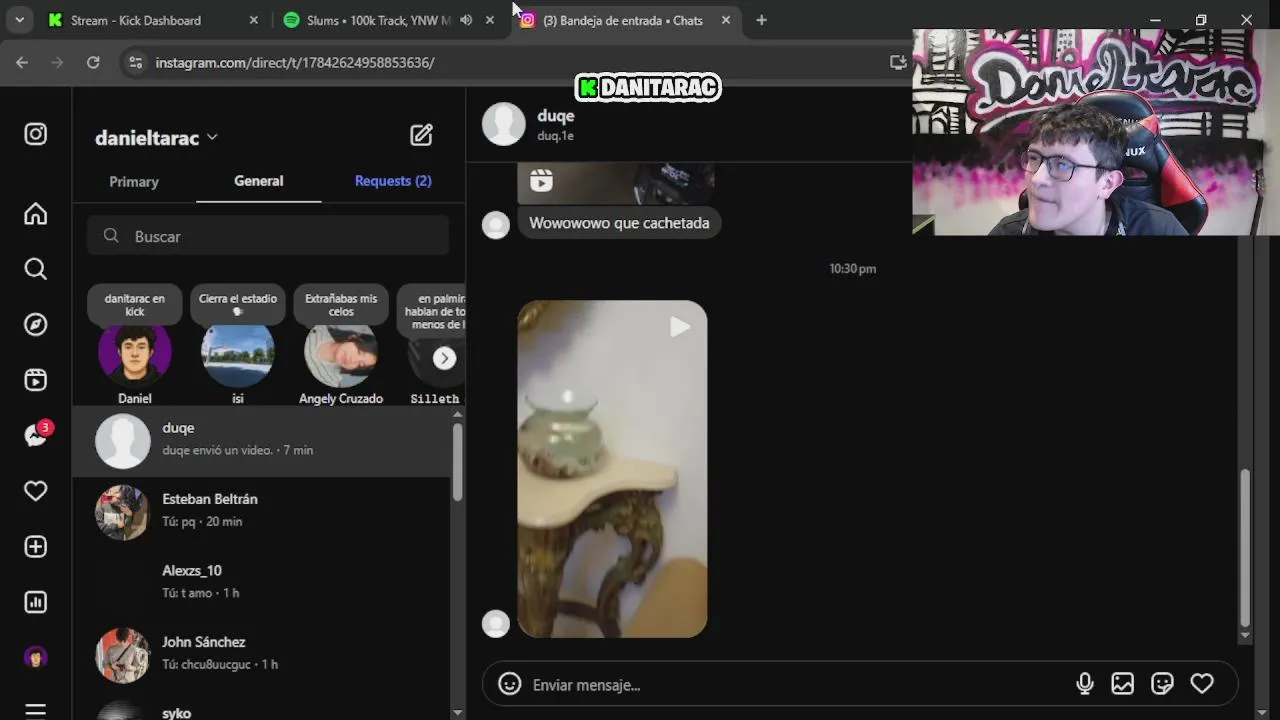Compose a new message pencil icon
The width and height of the screenshot is (1280, 720).
coord(421,136)
